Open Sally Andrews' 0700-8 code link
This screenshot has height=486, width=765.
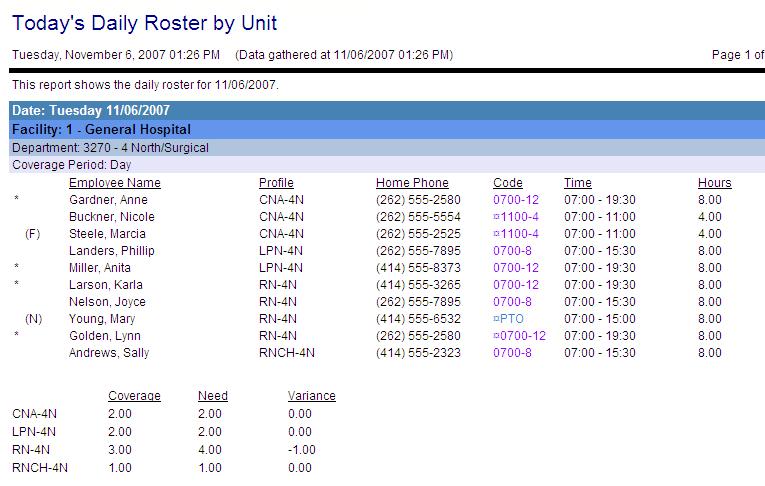click(512, 353)
